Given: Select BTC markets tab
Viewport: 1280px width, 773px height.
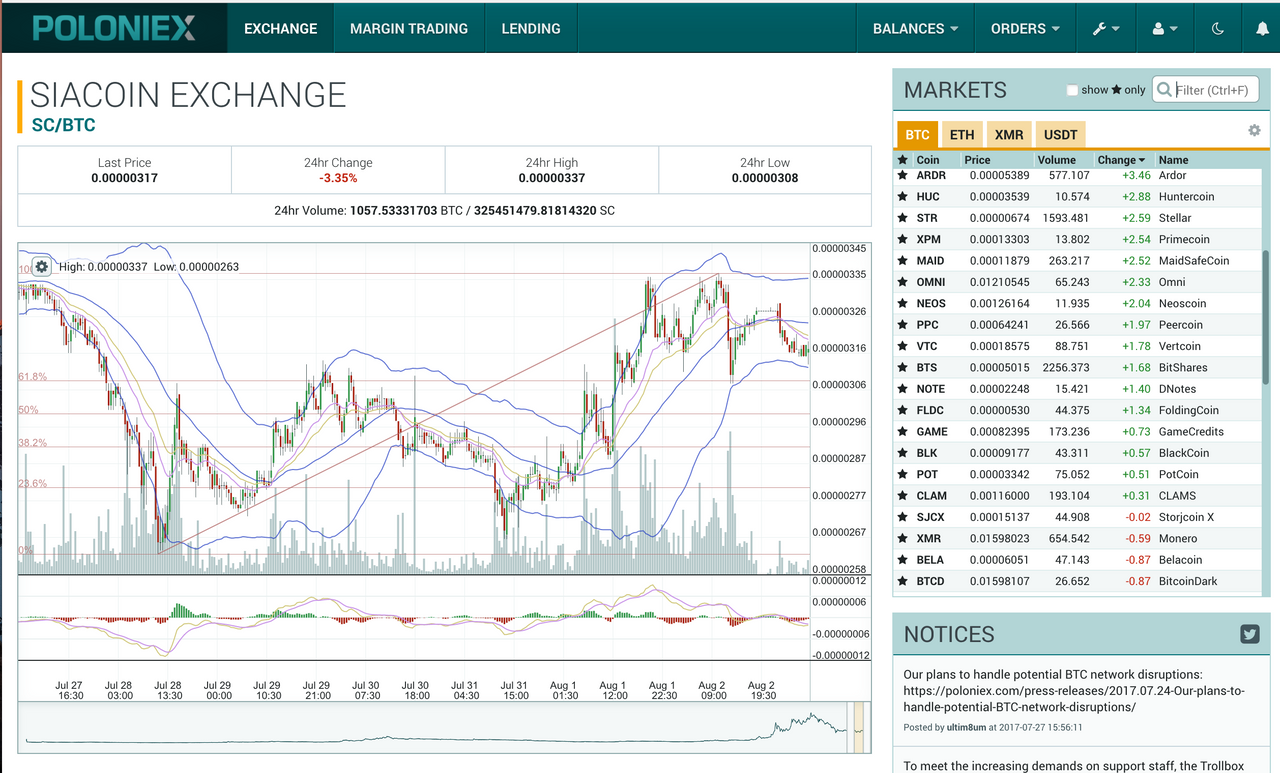Looking at the screenshot, I should coord(917,135).
